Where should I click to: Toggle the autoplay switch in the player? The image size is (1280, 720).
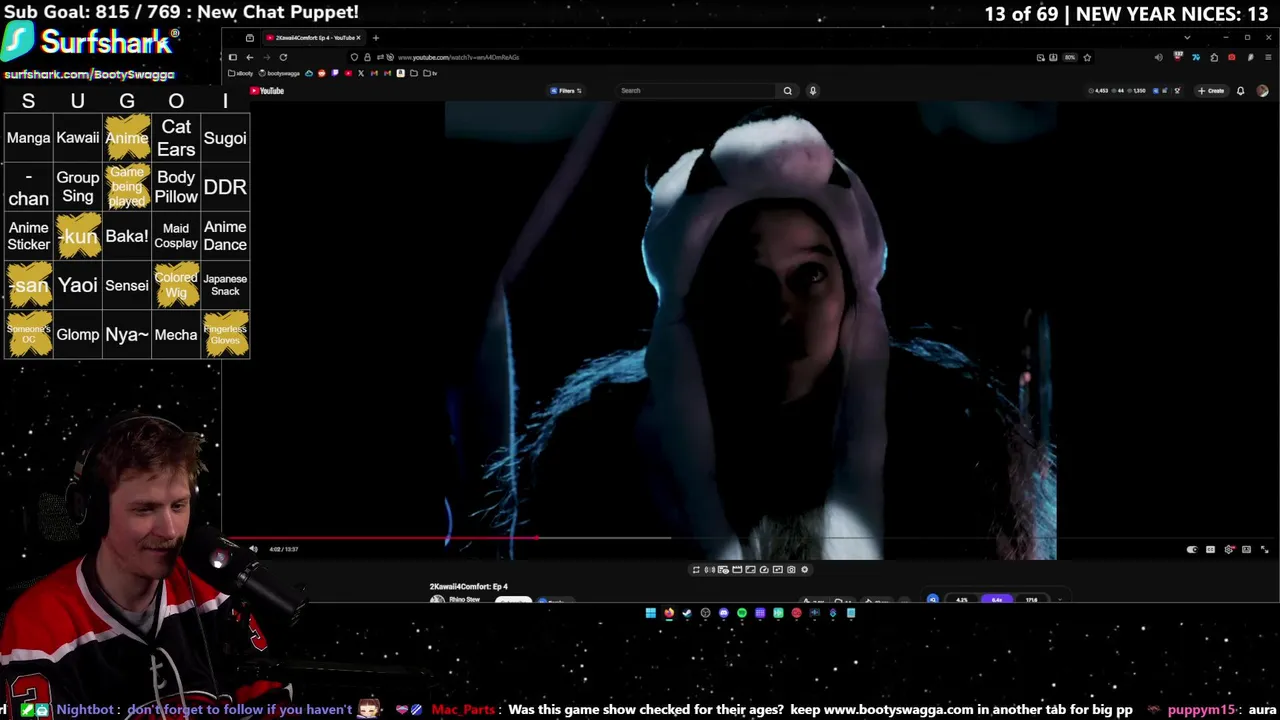tap(1192, 549)
